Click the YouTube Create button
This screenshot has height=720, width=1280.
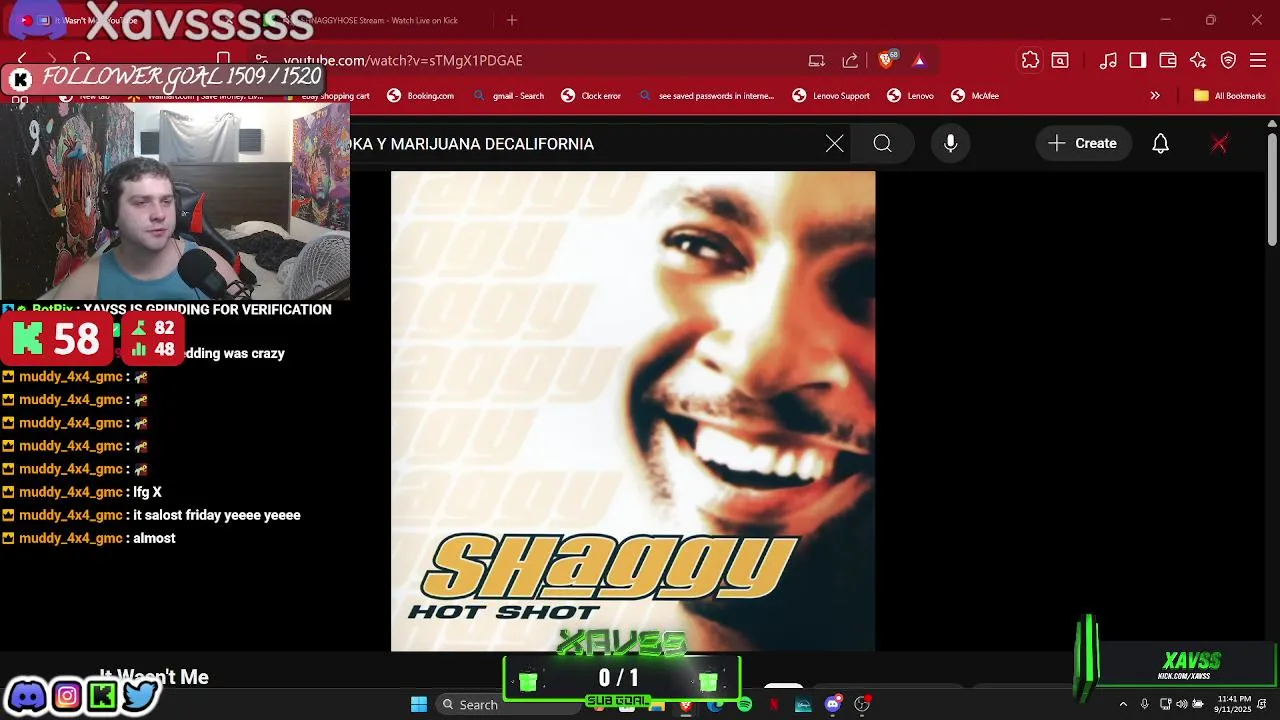pos(1083,144)
